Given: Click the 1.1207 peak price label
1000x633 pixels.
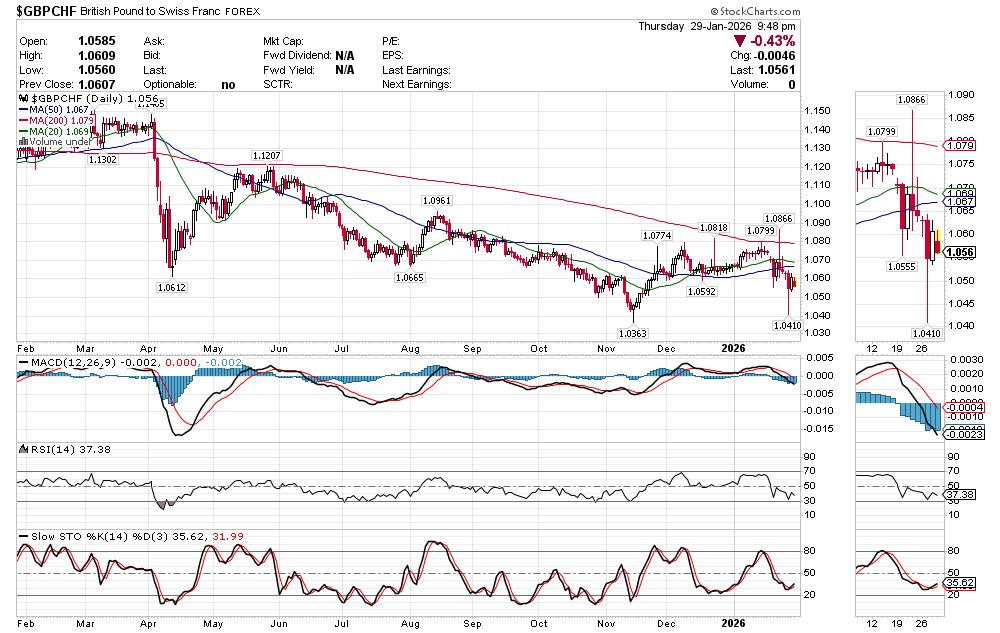Looking at the screenshot, I should click(266, 156).
